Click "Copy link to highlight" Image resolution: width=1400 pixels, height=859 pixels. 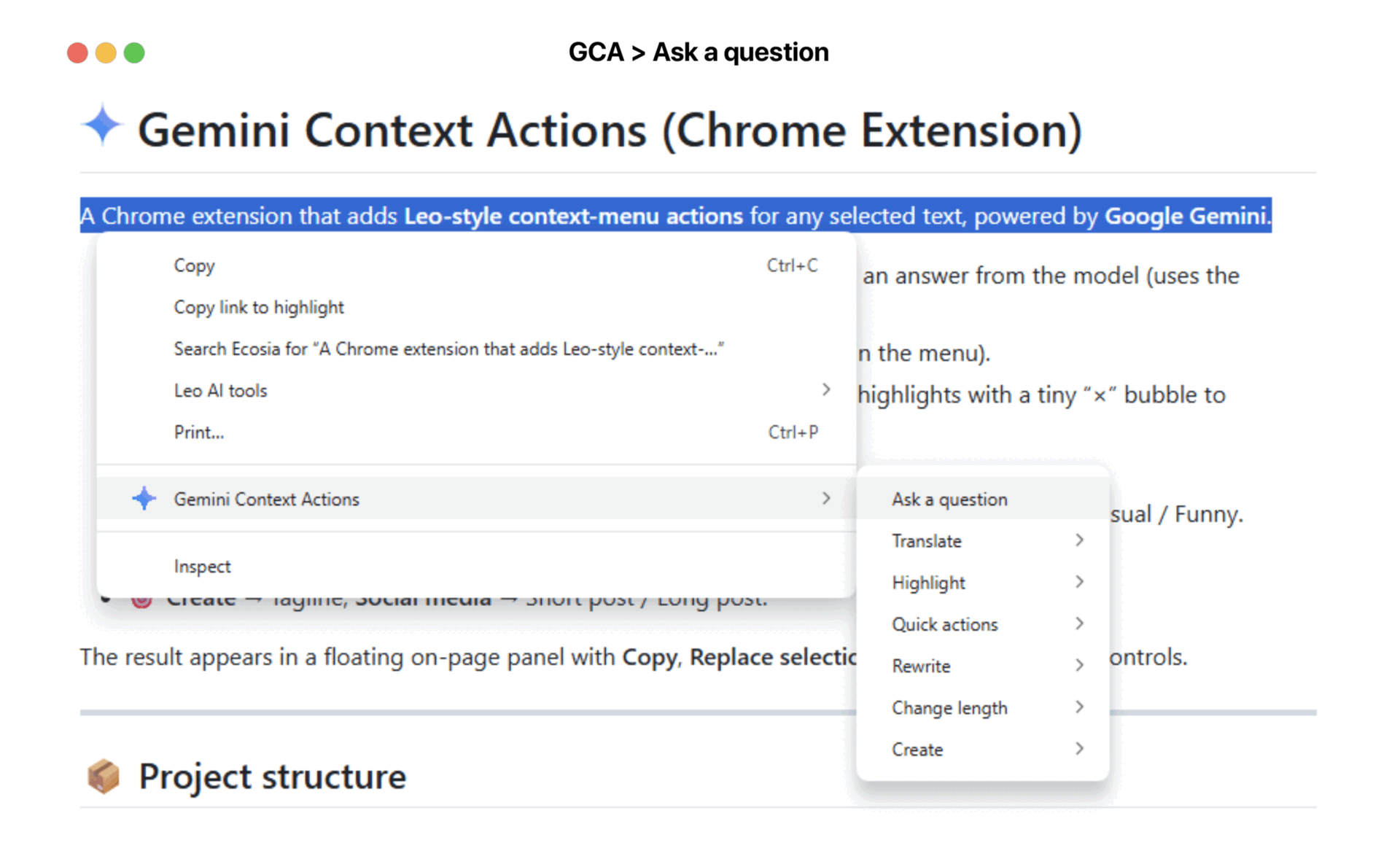(x=259, y=307)
